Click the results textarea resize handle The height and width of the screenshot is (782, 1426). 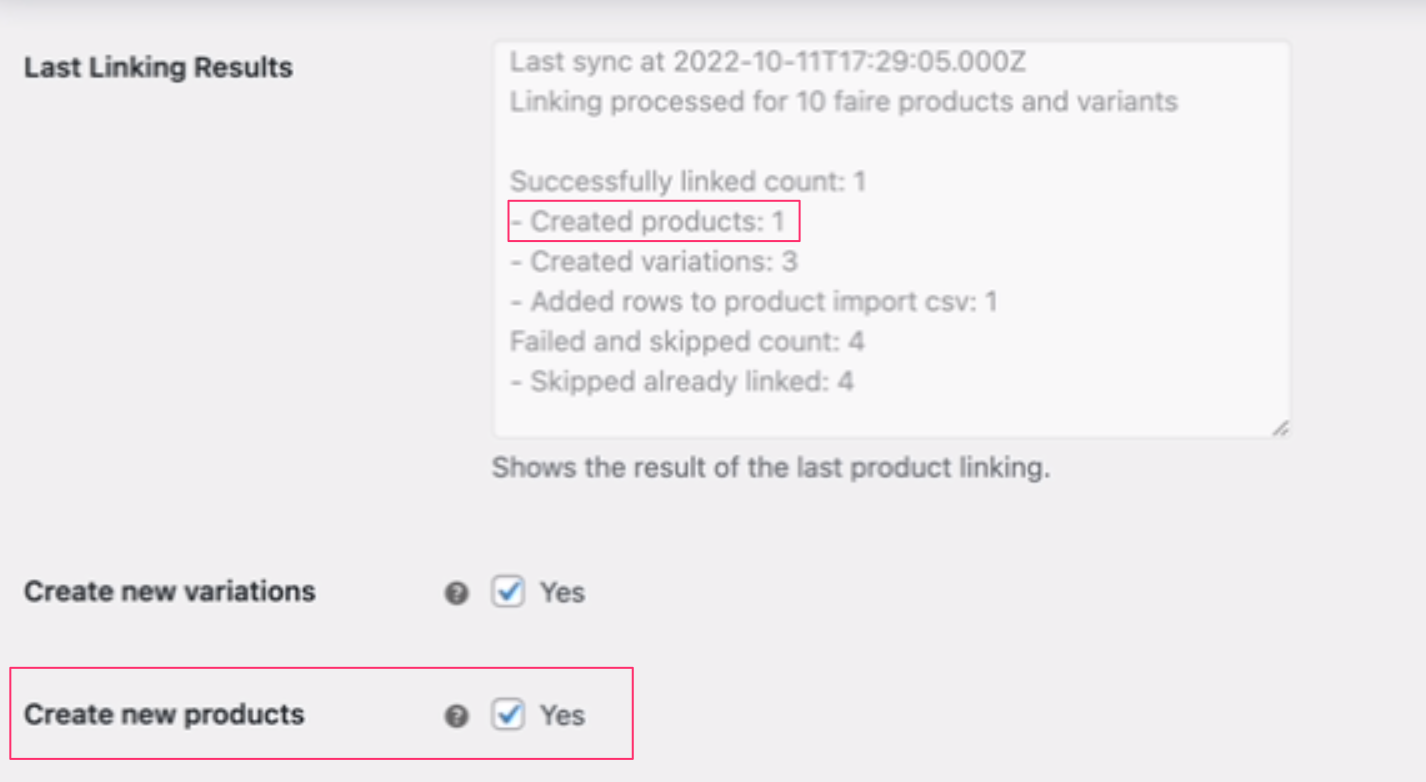(x=1280, y=428)
